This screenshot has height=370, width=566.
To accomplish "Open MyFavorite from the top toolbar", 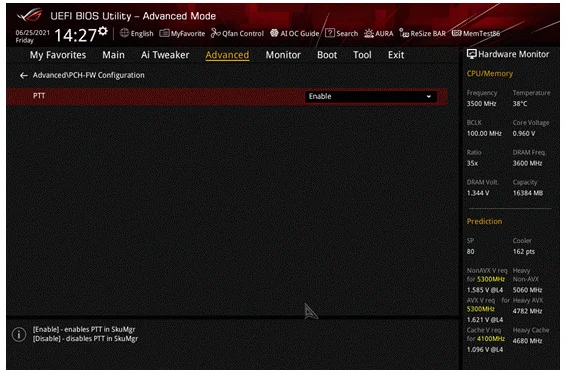I will click(182, 34).
